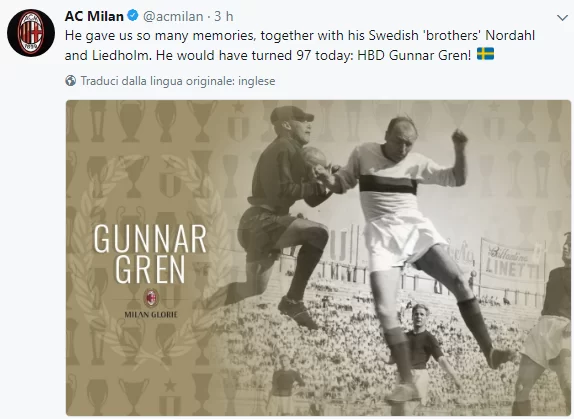Click the MILAN GLORIE caption text

(151, 315)
